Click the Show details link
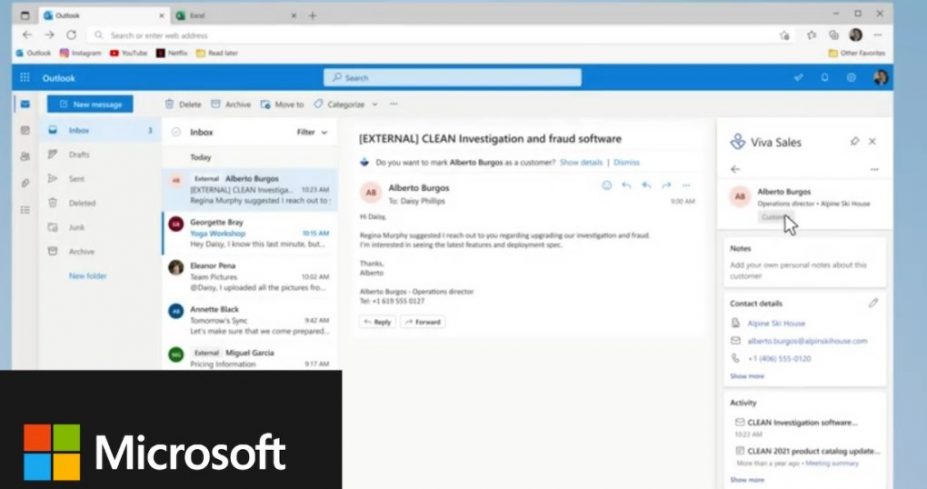 tap(580, 162)
